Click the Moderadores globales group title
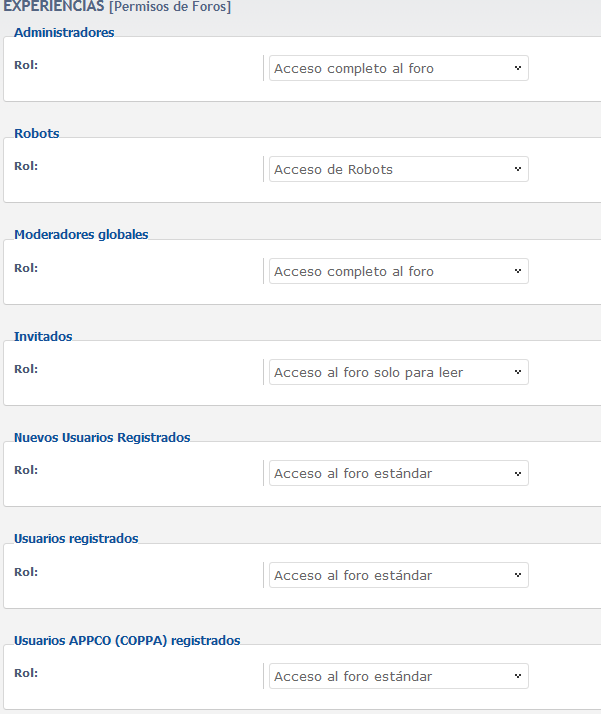The image size is (601, 714). pos(81,234)
